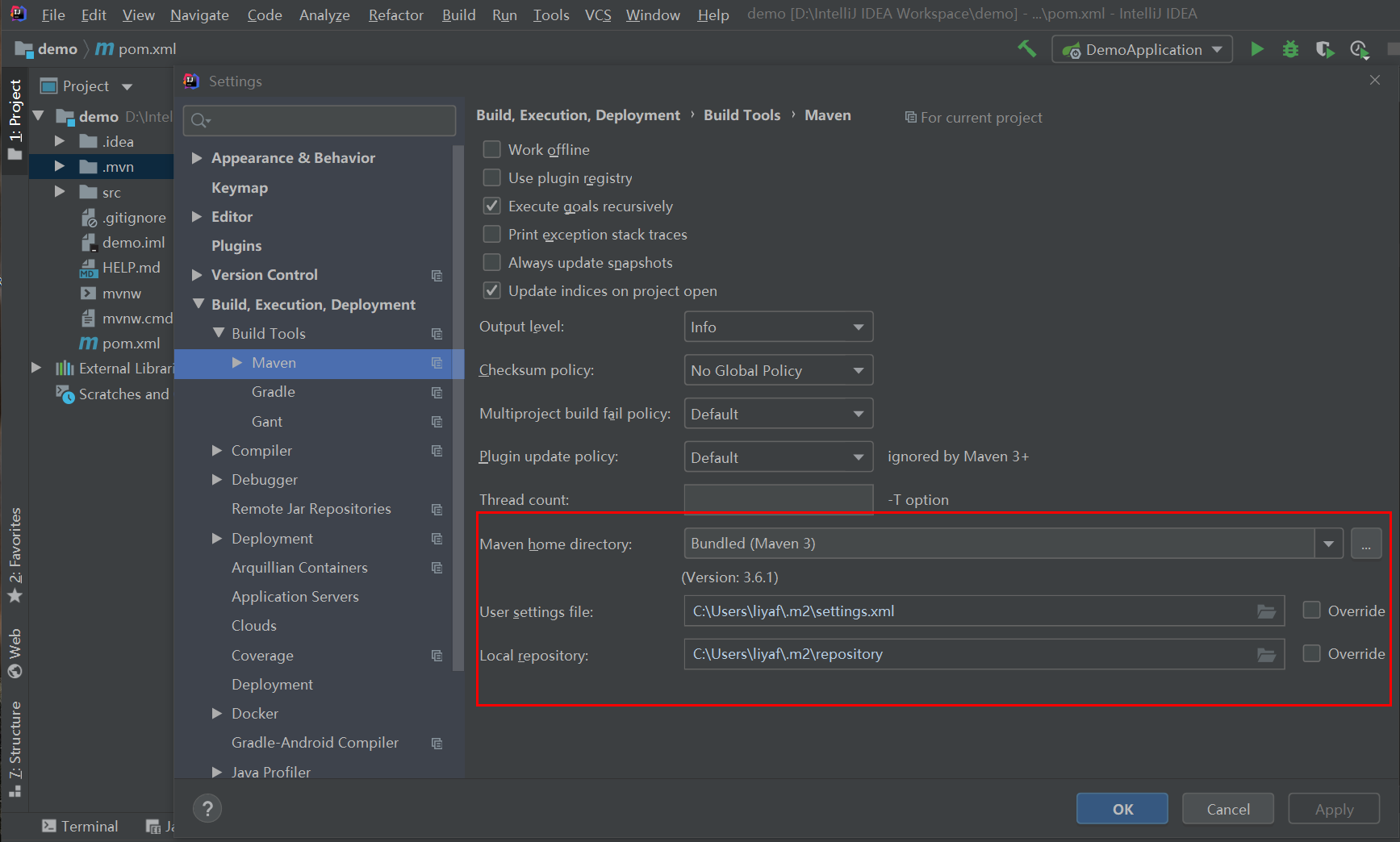
Task: Open the Analyze menu
Action: tap(324, 15)
